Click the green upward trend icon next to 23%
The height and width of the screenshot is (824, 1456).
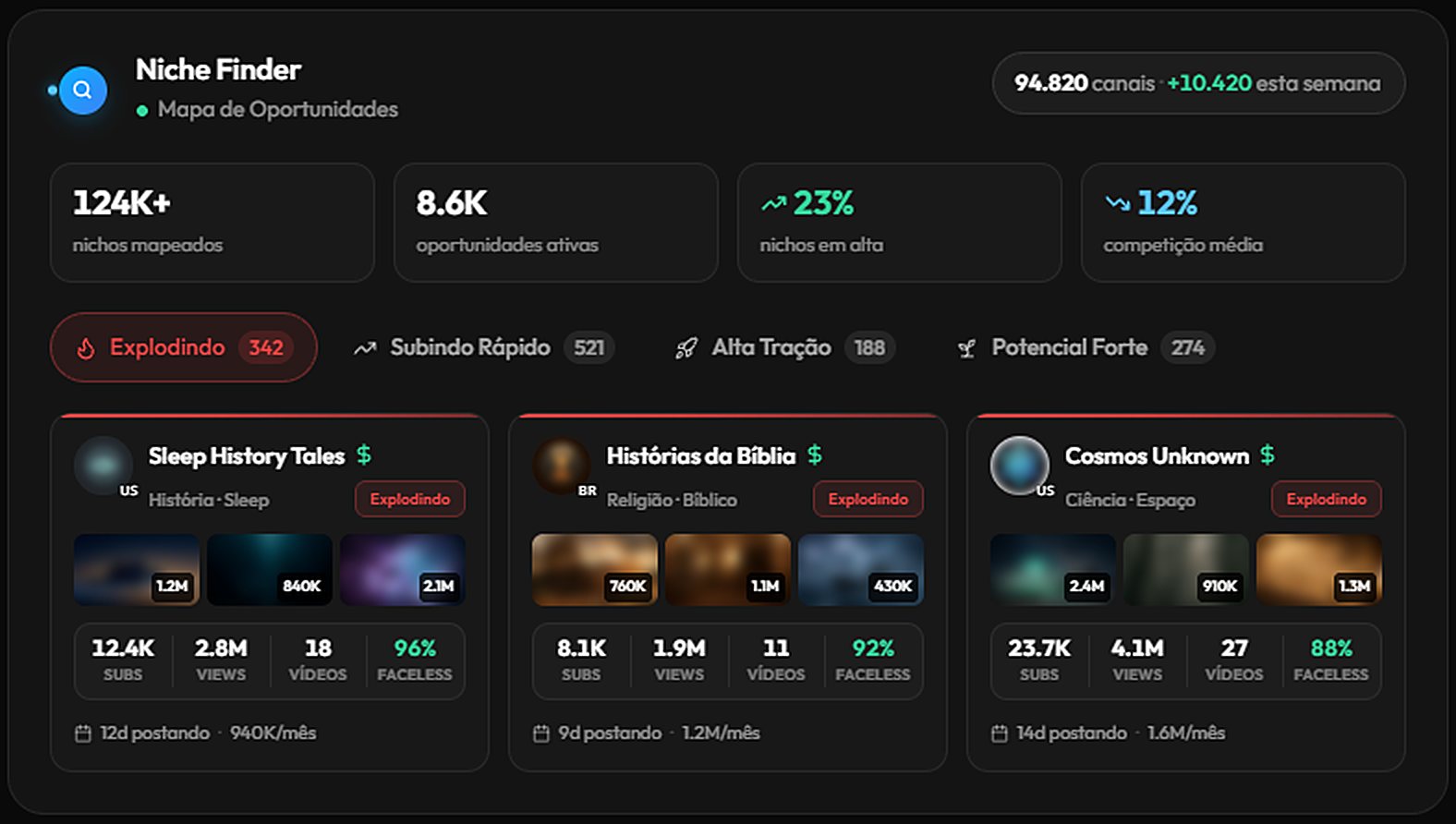click(x=773, y=203)
